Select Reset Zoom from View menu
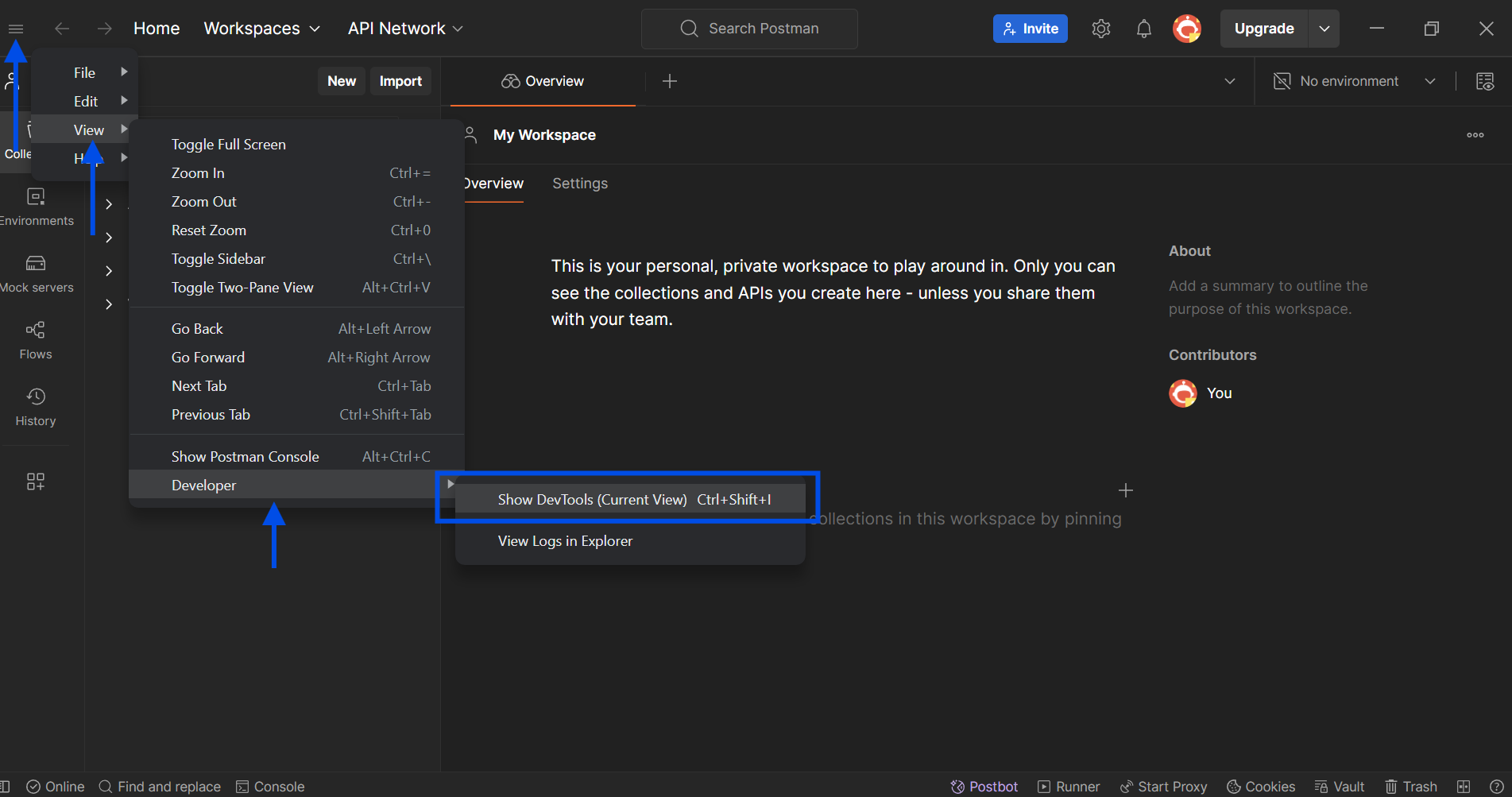1512x797 pixels. tap(296, 230)
